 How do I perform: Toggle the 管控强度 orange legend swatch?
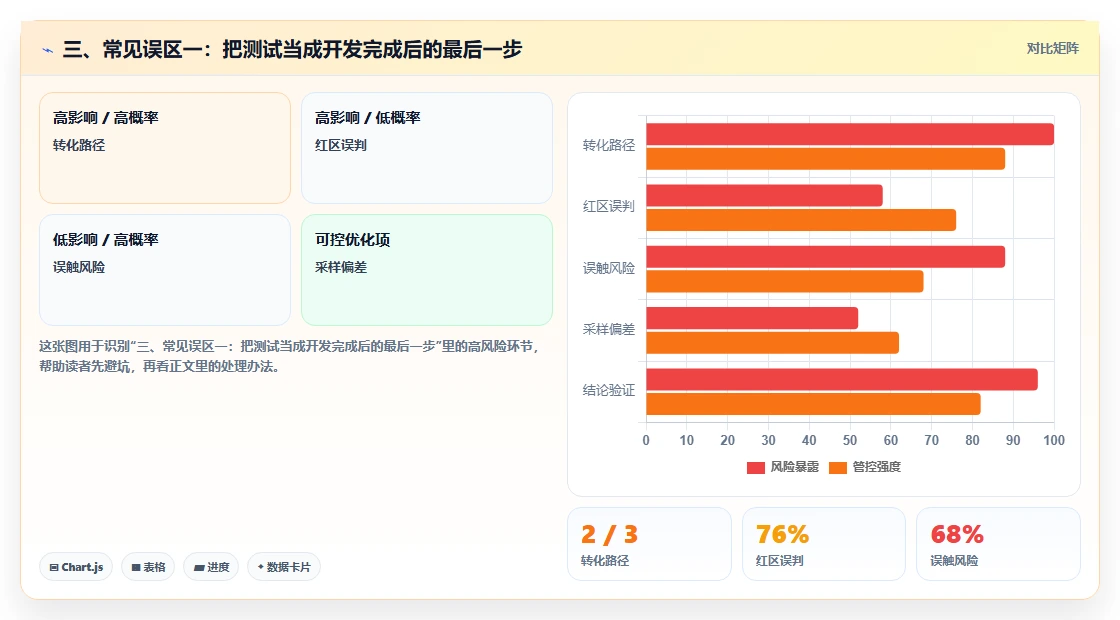click(838, 468)
